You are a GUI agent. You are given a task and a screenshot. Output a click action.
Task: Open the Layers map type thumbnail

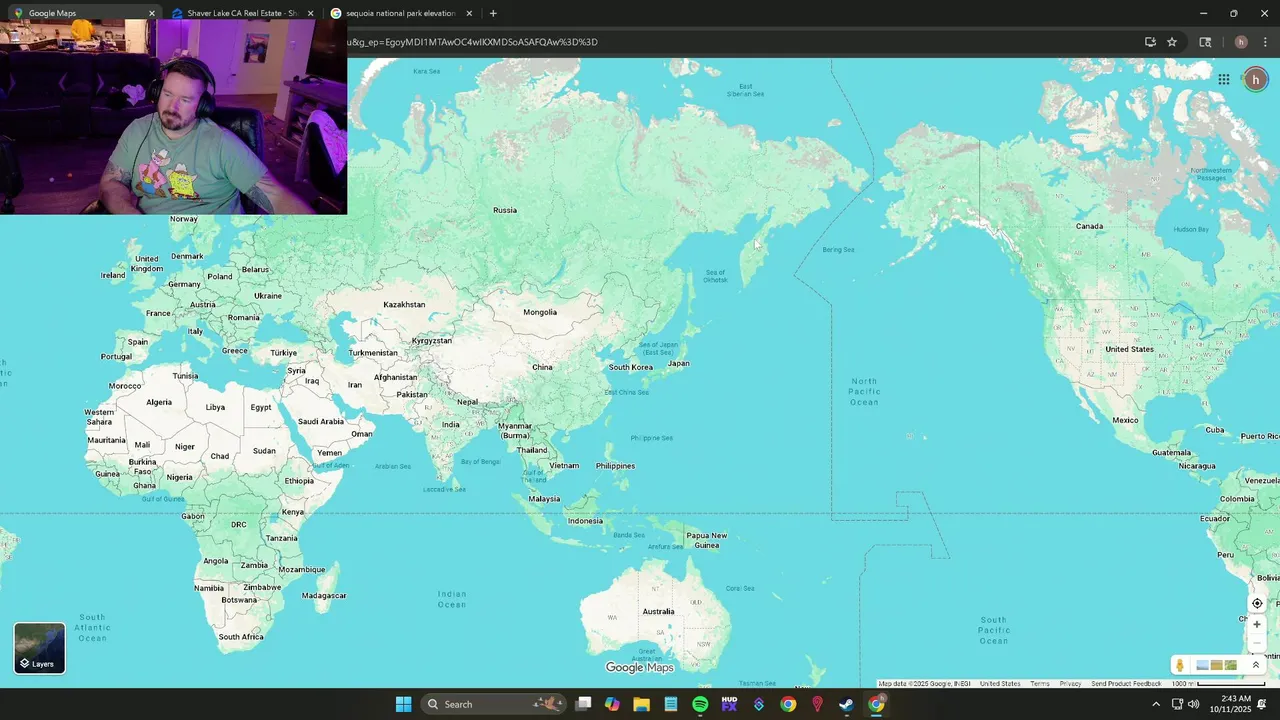click(x=40, y=648)
